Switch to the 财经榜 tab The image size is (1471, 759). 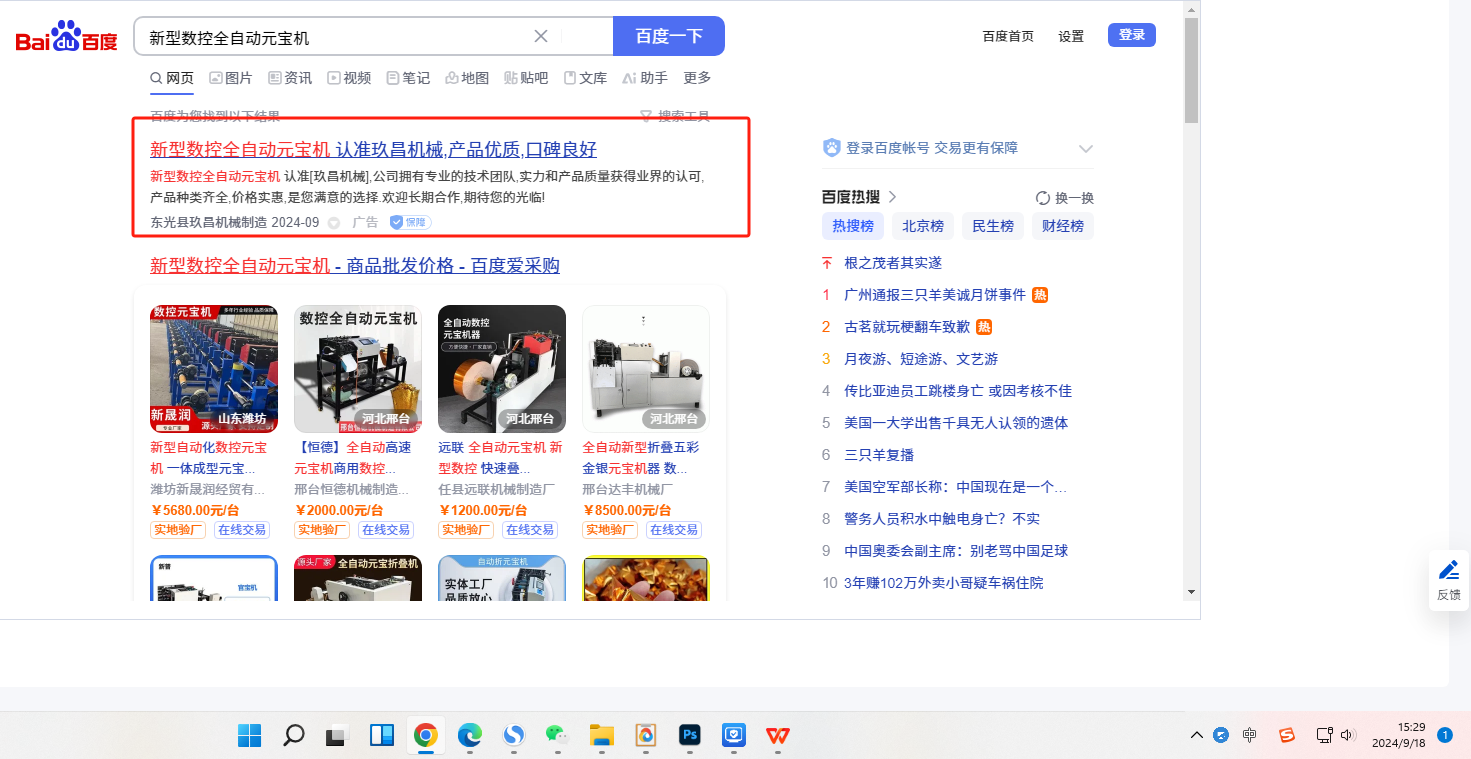pyautogui.click(x=1063, y=226)
